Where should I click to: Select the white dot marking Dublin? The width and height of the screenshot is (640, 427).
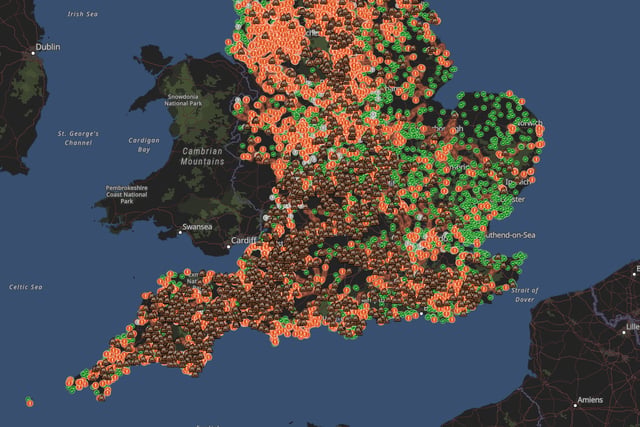(x=33, y=53)
